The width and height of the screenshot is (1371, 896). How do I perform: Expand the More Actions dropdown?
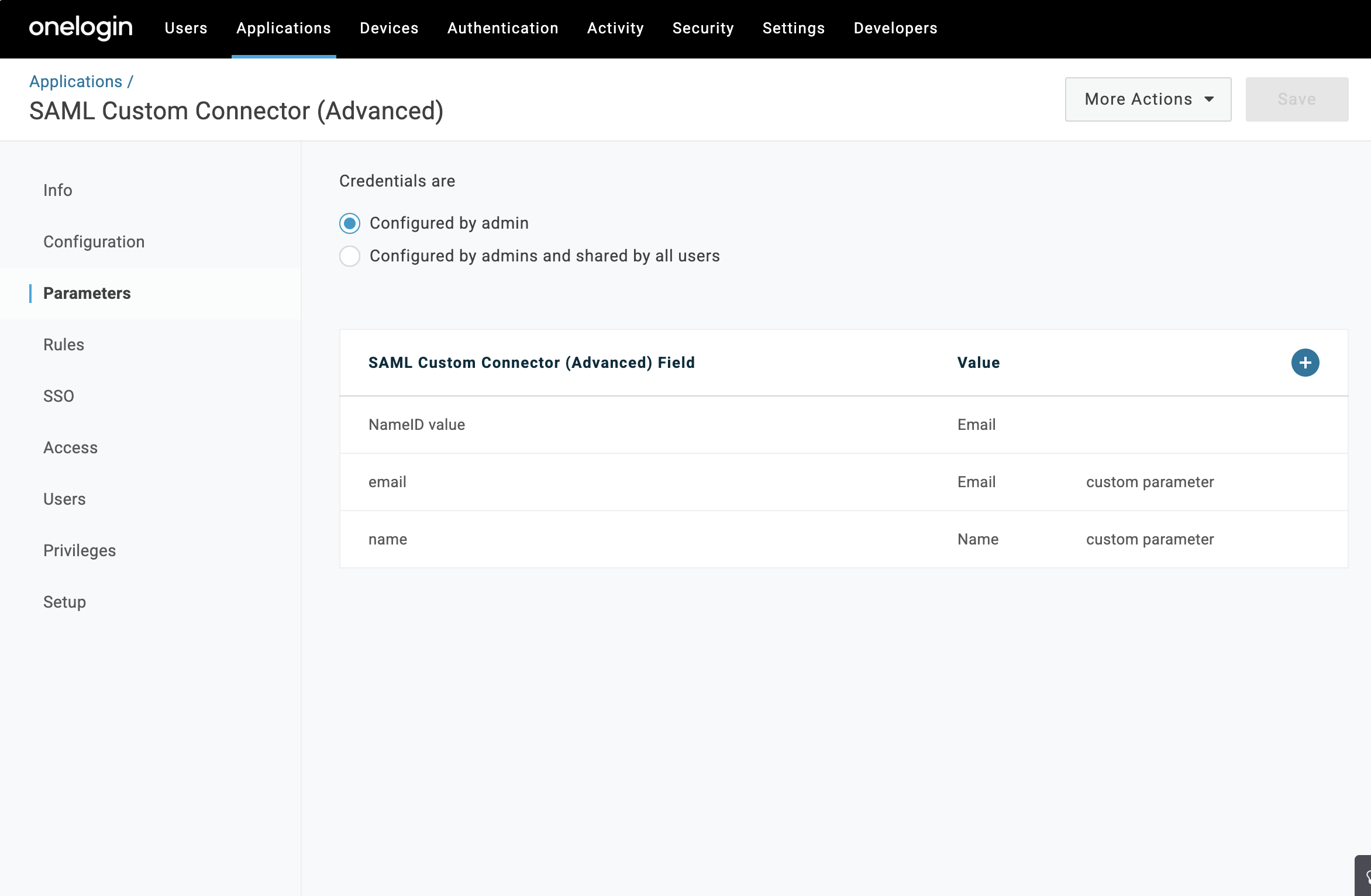coord(1148,99)
